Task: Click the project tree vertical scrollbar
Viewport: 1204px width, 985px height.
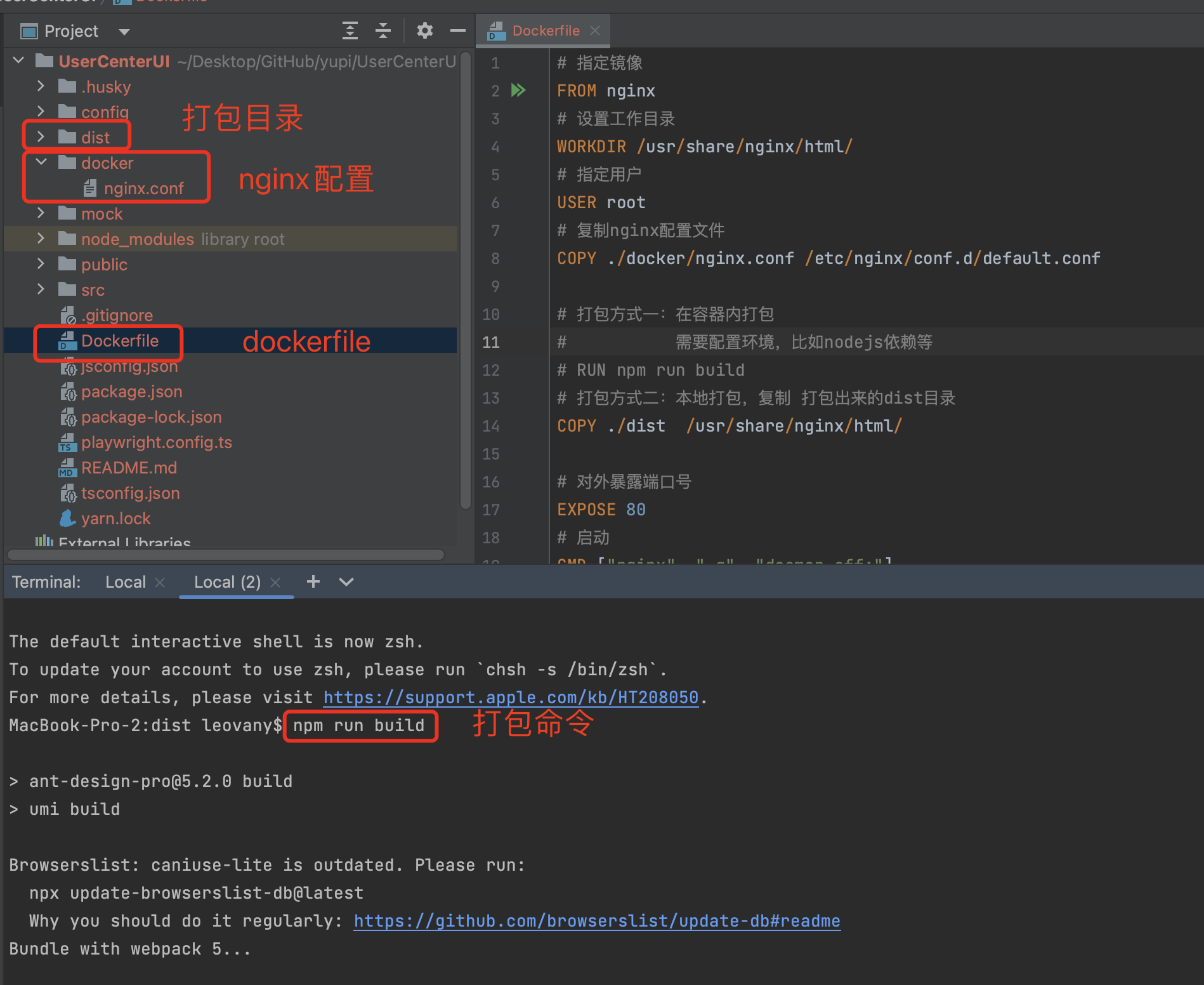Action: pyautogui.click(x=465, y=280)
